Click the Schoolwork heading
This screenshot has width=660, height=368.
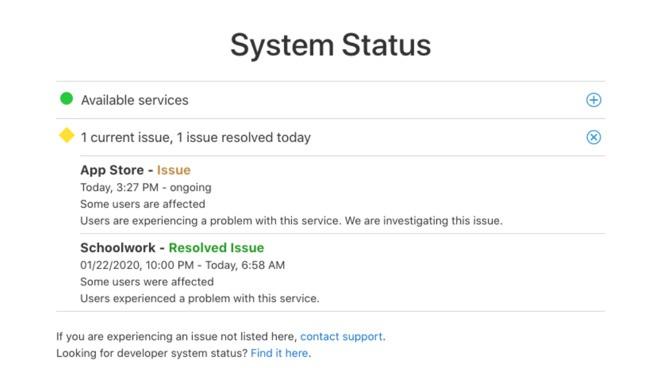118,248
